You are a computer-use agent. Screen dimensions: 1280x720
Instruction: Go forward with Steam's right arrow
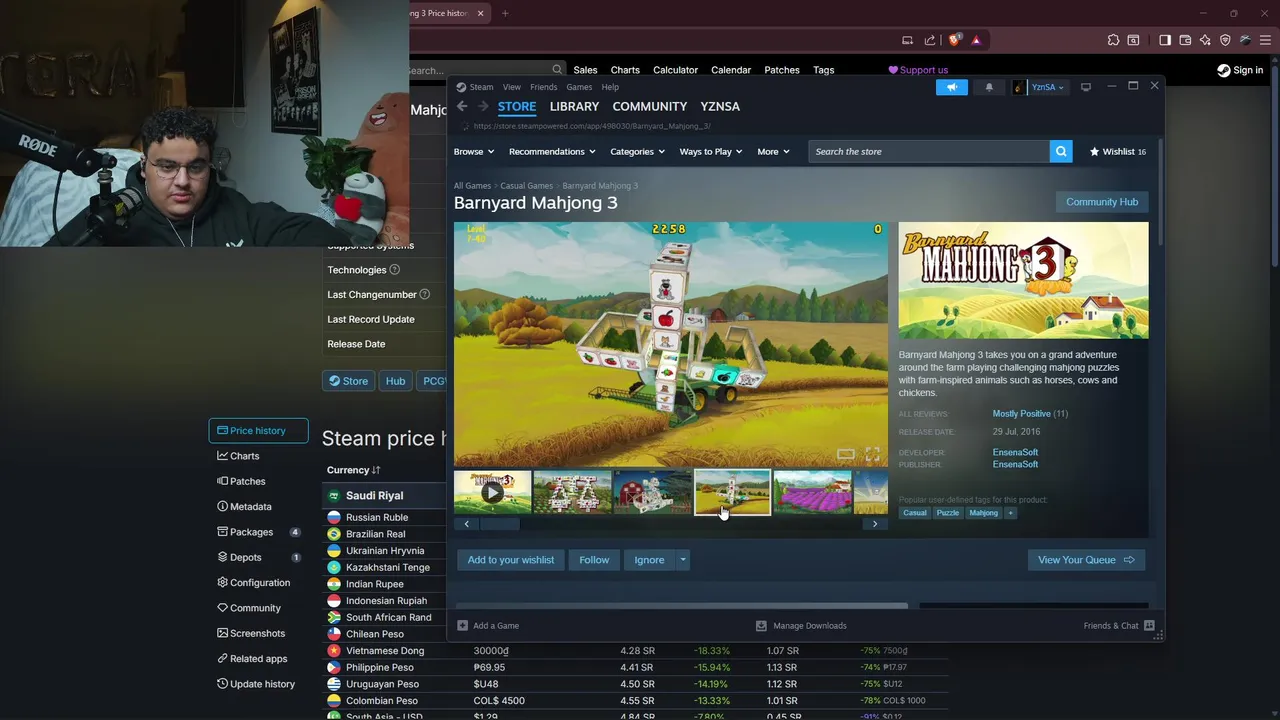point(482,106)
